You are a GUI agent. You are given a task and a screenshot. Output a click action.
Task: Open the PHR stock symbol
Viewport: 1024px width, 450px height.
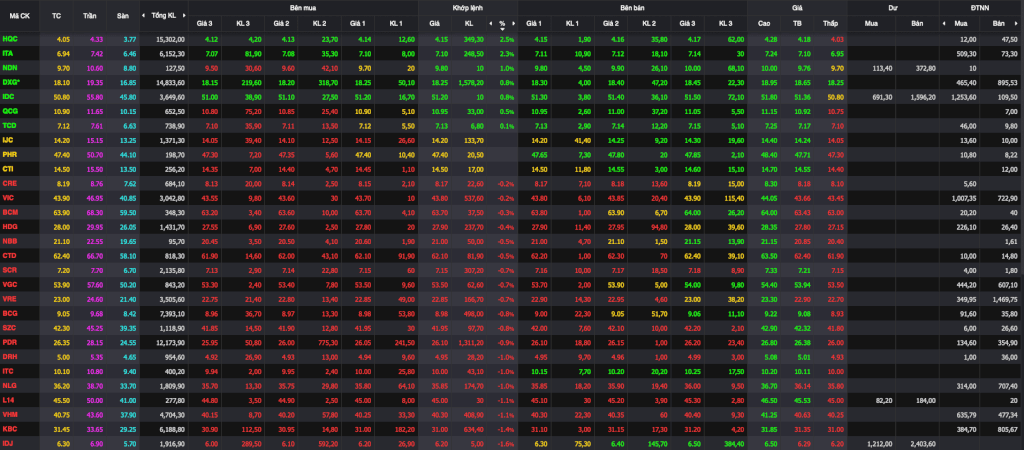pyautogui.click(x=10, y=154)
